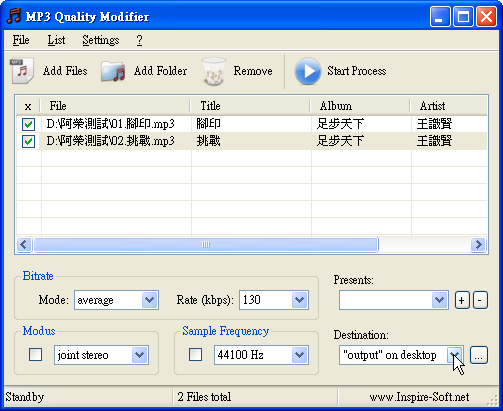Click the Add Files MP3 icon
Screen dimensions: 503x411
(x=22, y=70)
